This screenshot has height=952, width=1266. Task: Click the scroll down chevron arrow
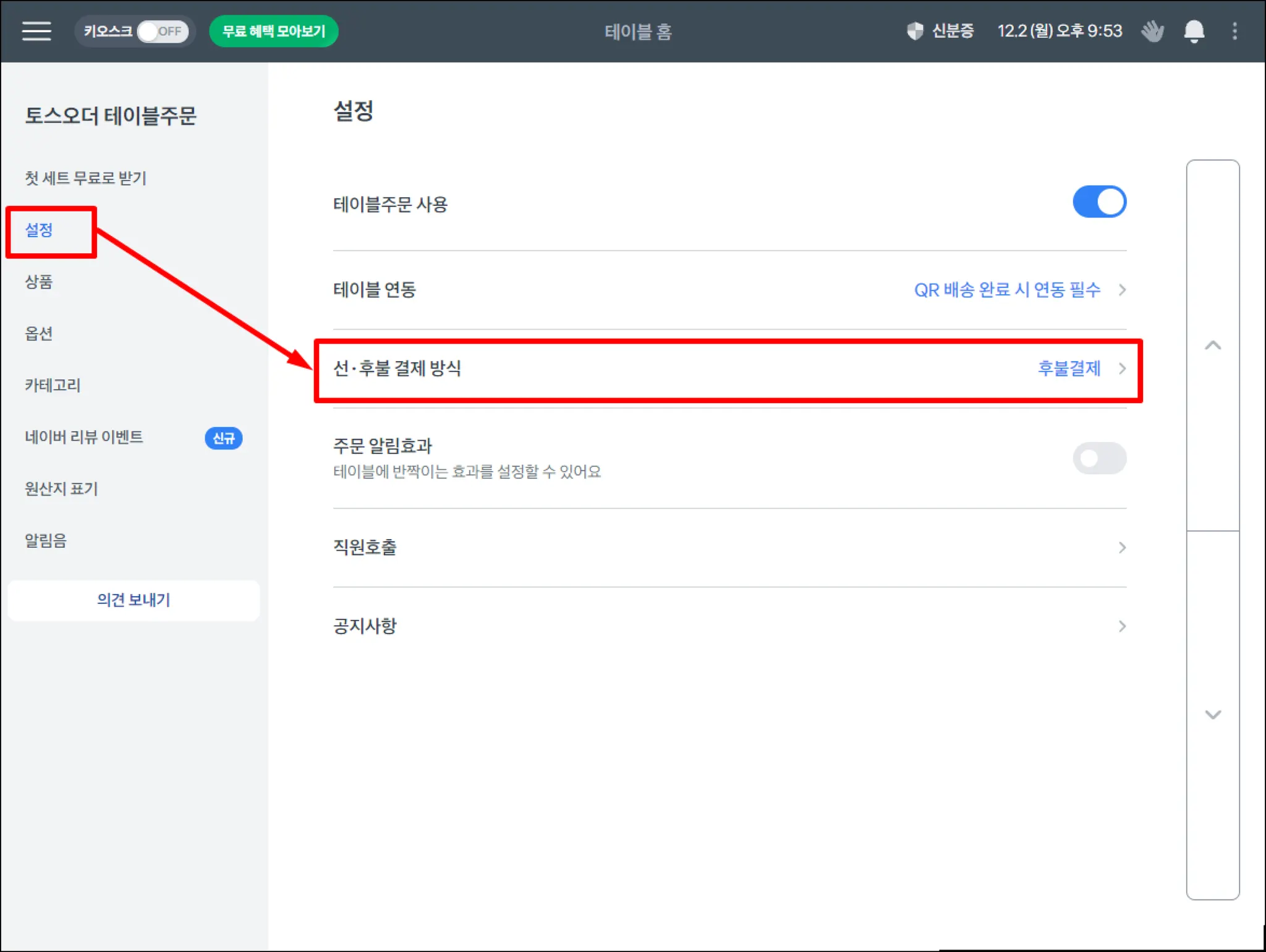coord(1212,715)
